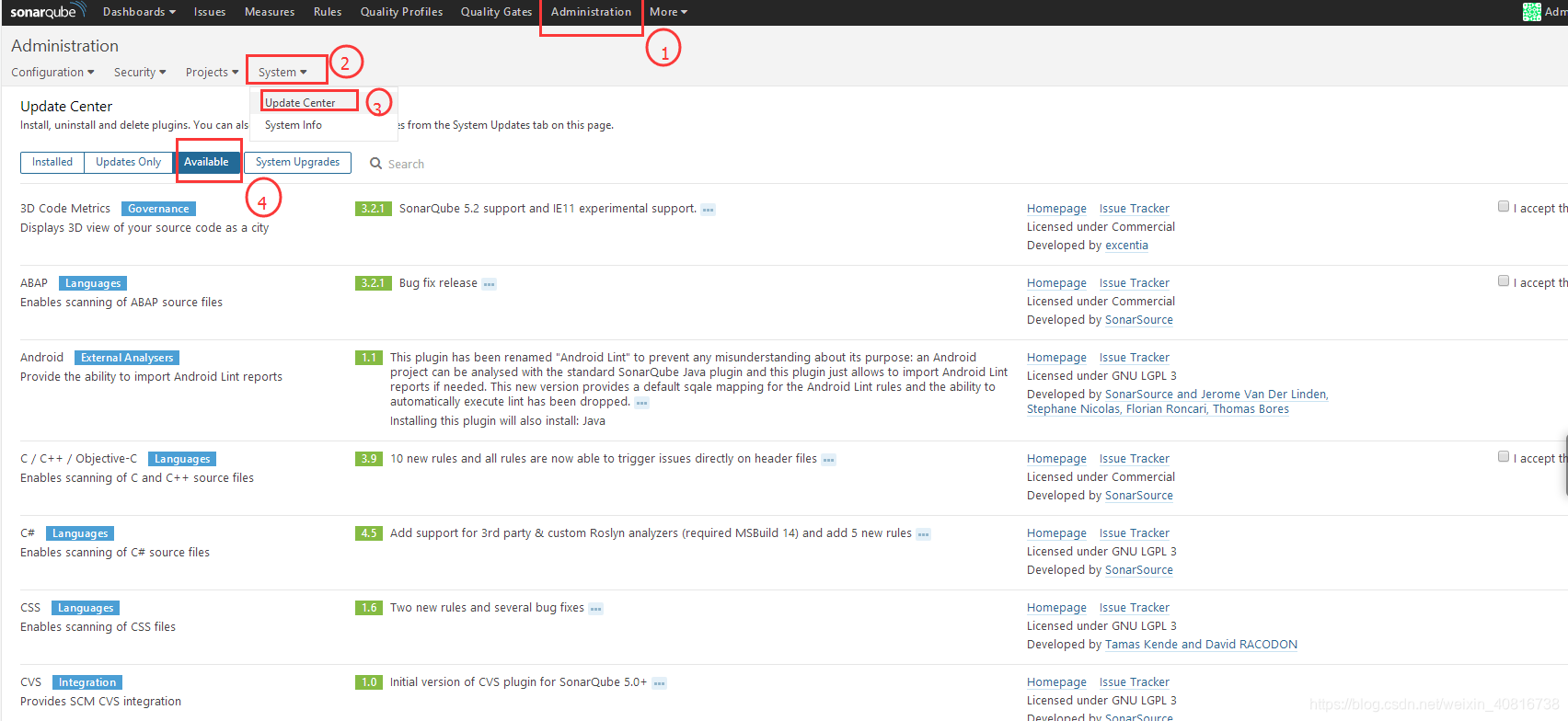Switch to the Installed tab
Screen dimensions: 1568x721
pyautogui.click(x=52, y=162)
